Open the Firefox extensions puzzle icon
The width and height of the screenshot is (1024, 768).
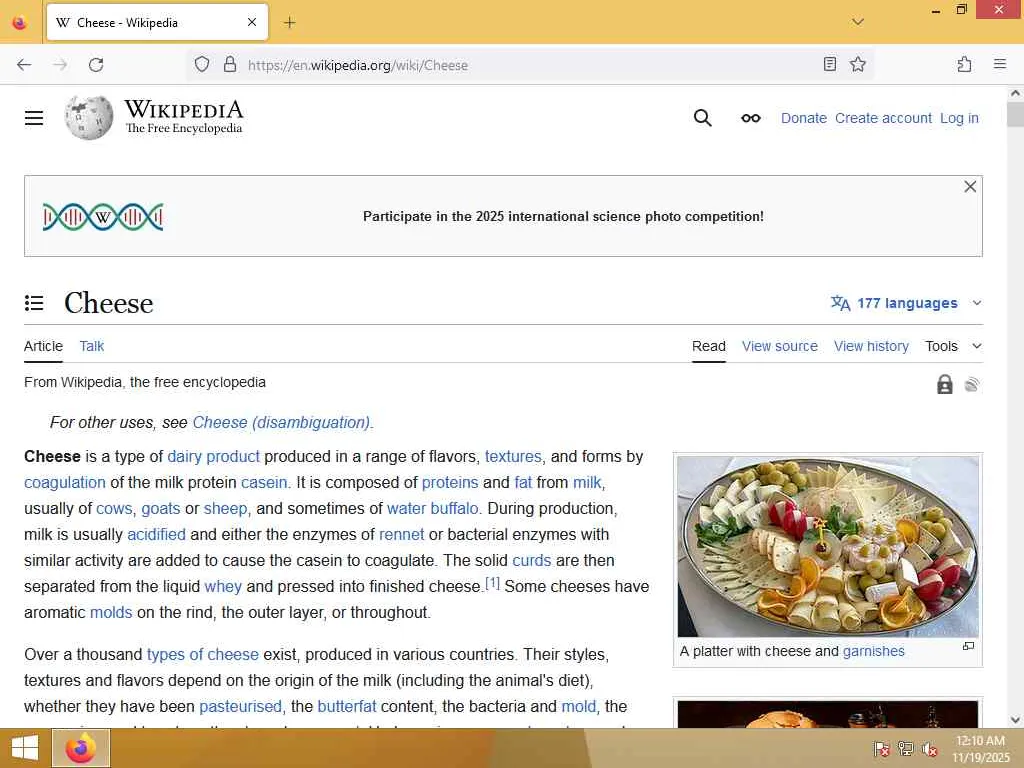(x=964, y=64)
